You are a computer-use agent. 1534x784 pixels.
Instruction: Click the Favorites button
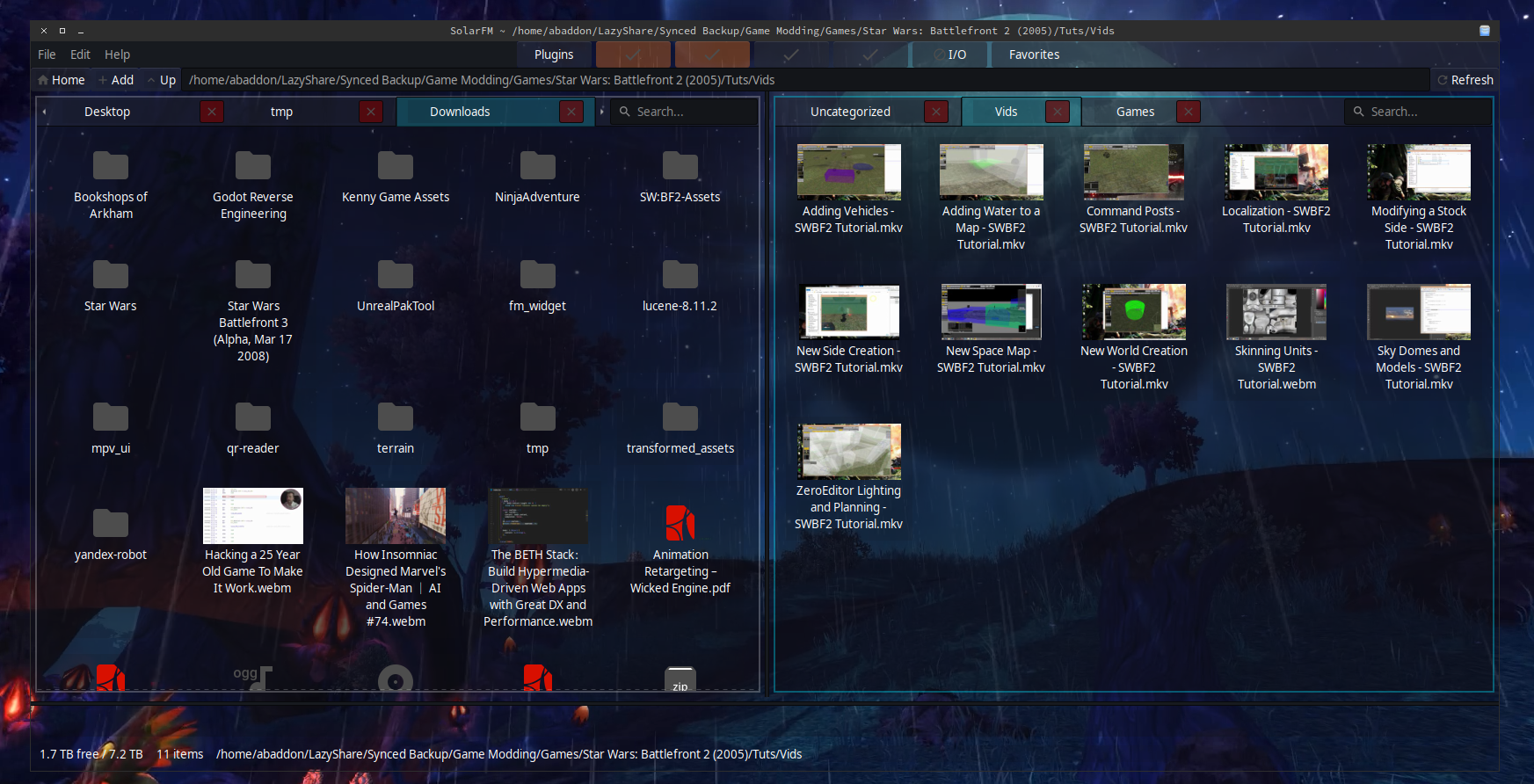[1034, 54]
